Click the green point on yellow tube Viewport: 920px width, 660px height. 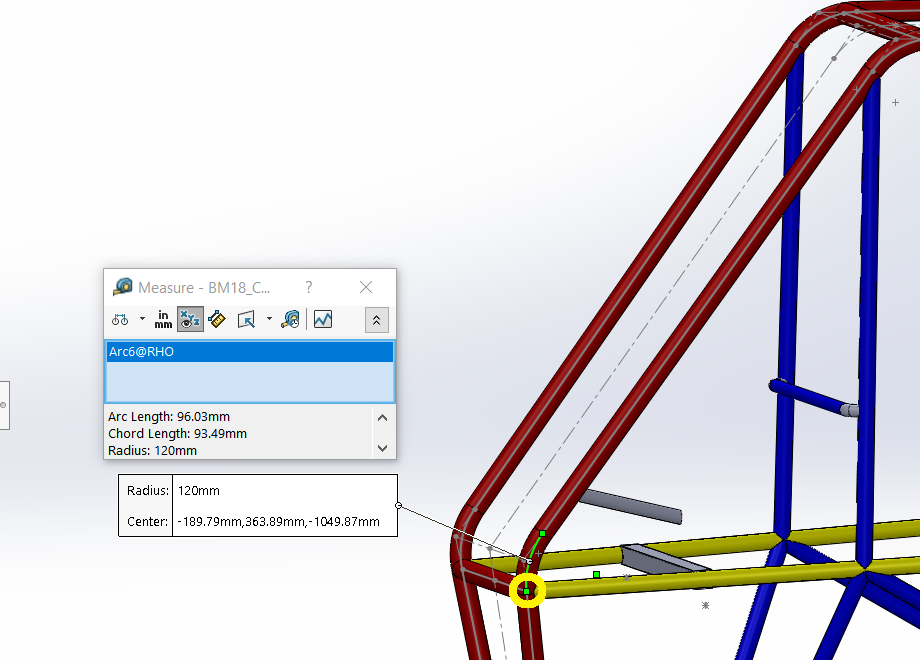click(x=597, y=574)
